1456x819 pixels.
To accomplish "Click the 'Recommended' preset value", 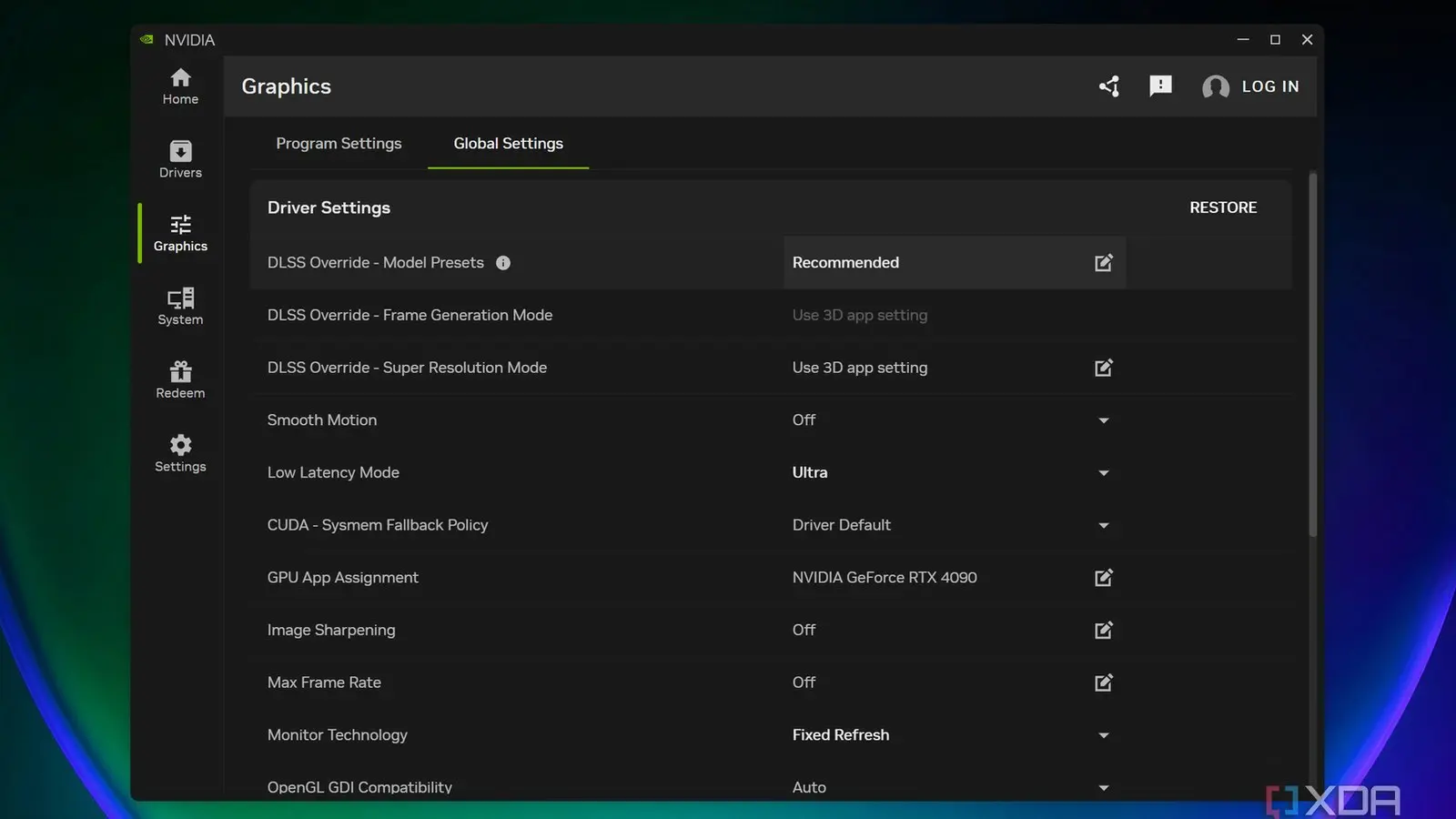I will point(845,263).
